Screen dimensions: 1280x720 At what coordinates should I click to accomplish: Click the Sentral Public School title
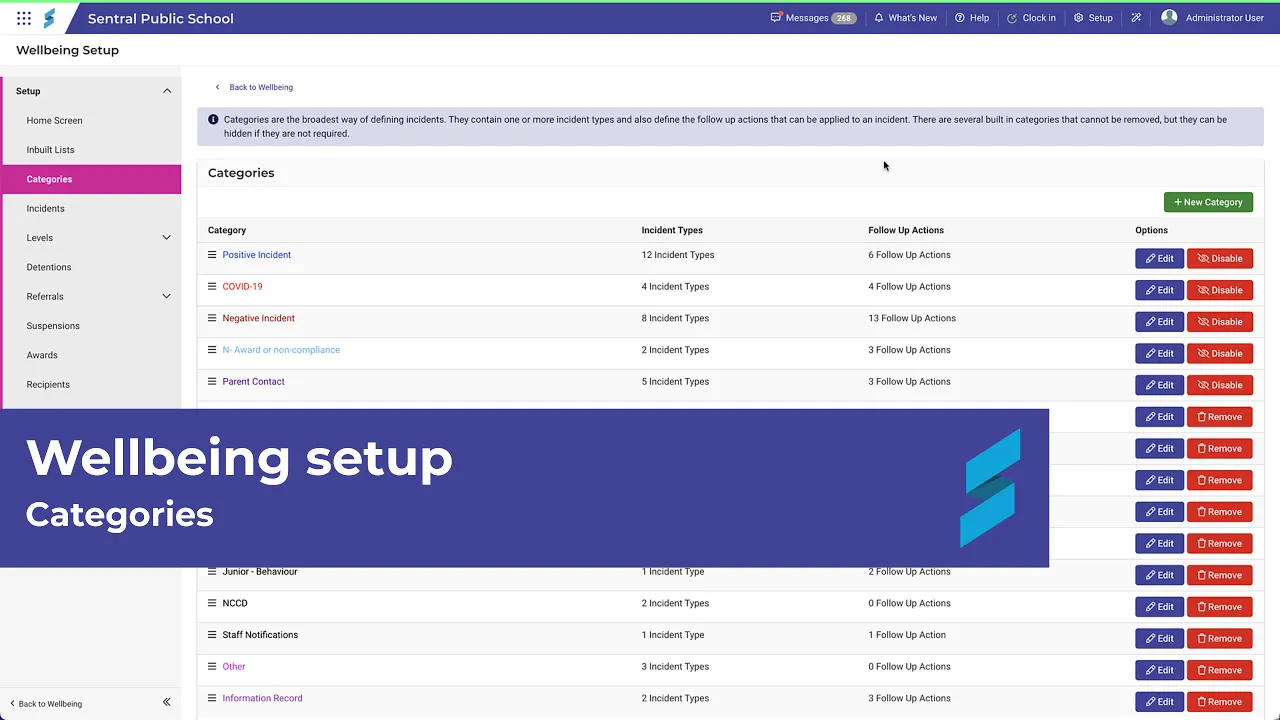[161, 18]
